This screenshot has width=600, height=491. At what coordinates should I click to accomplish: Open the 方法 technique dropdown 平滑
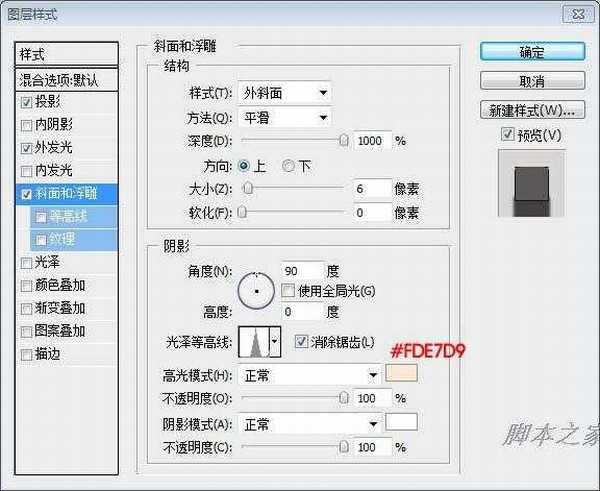[x=284, y=117]
